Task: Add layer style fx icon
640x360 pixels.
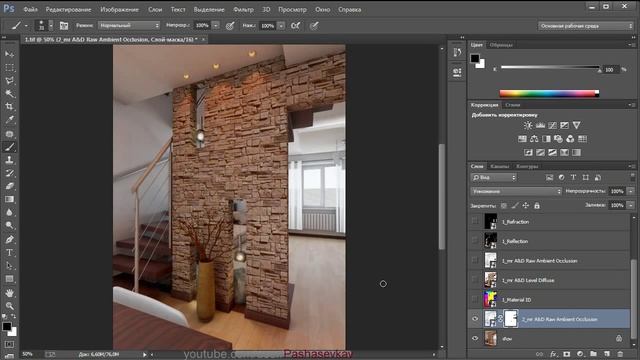Action: click(553, 354)
